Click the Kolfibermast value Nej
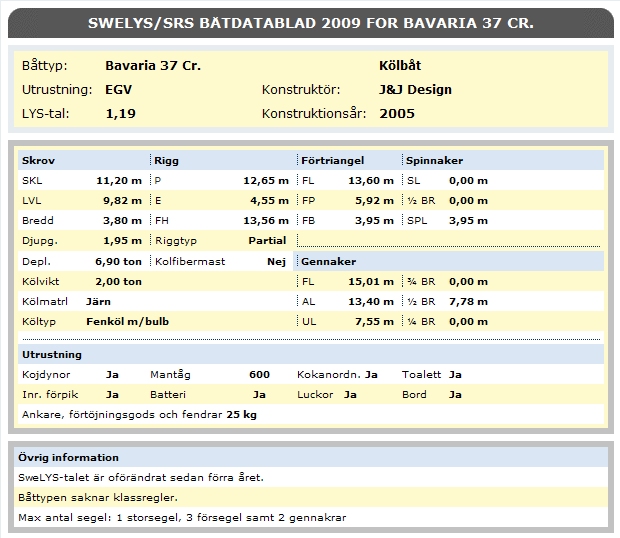 [x=276, y=262]
